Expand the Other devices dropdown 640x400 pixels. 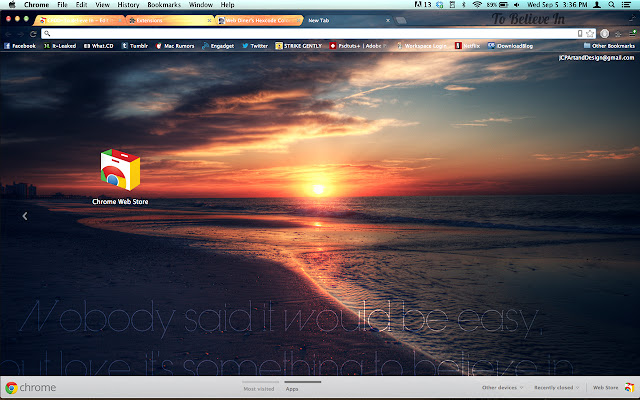[x=500, y=387]
